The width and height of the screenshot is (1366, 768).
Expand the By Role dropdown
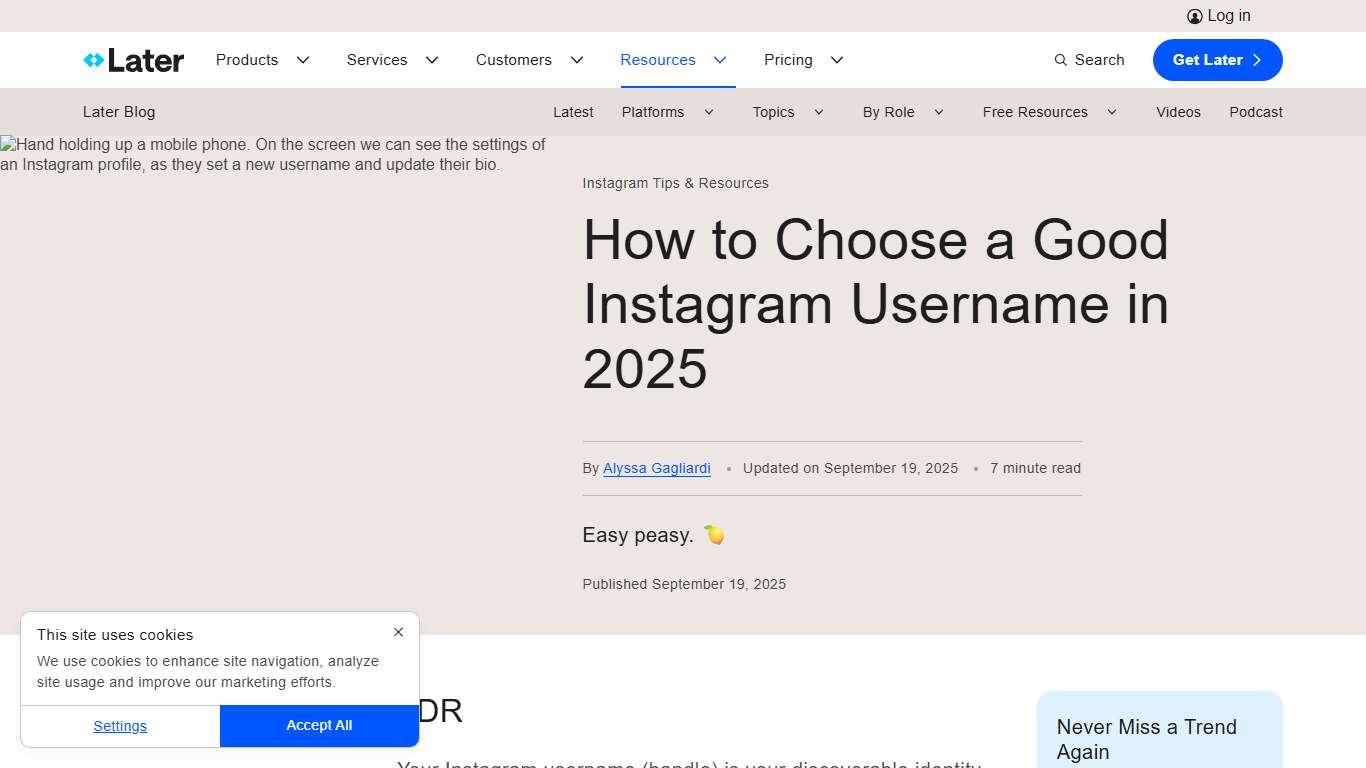point(903,112)
